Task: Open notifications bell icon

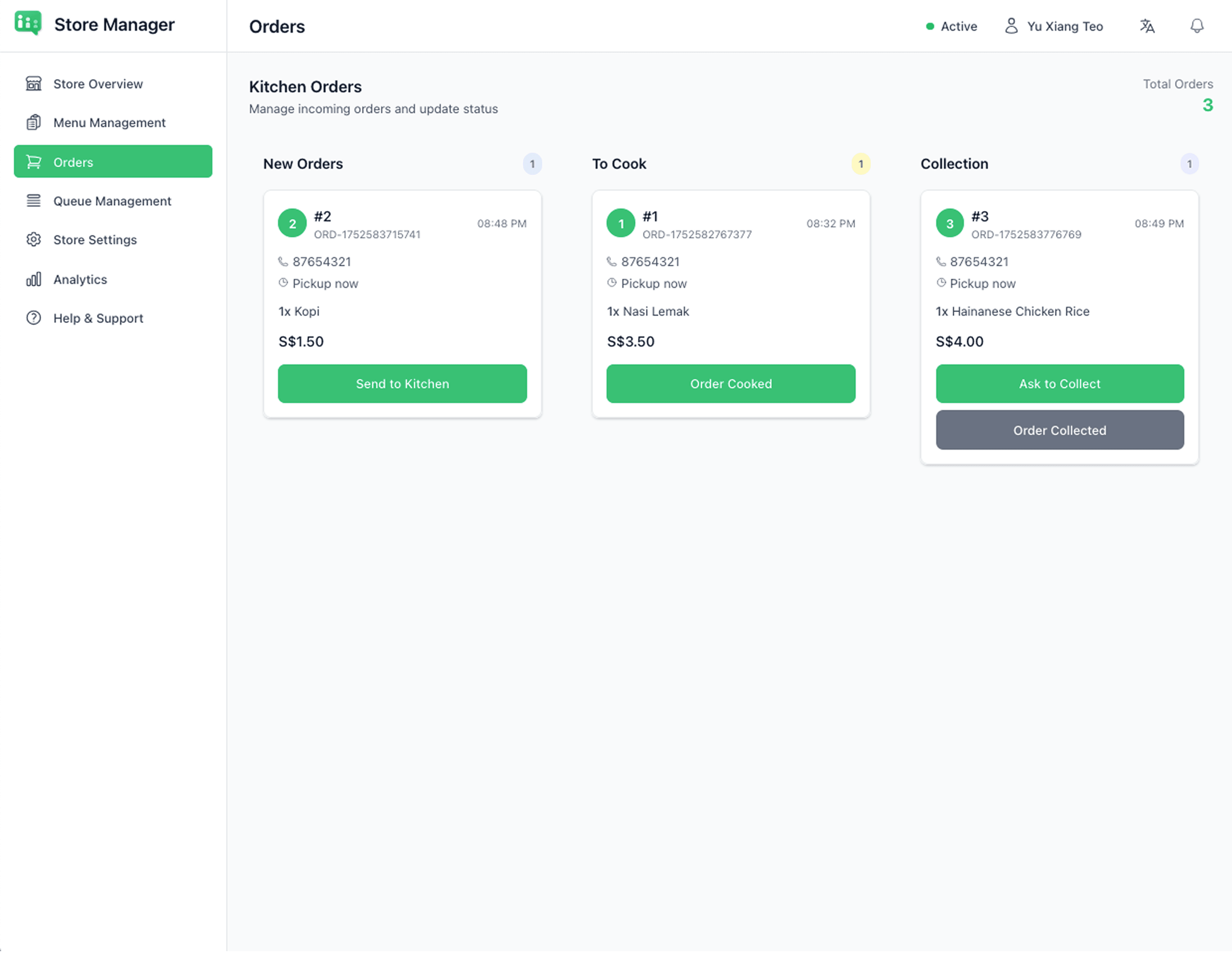Action: (1196, 26)
